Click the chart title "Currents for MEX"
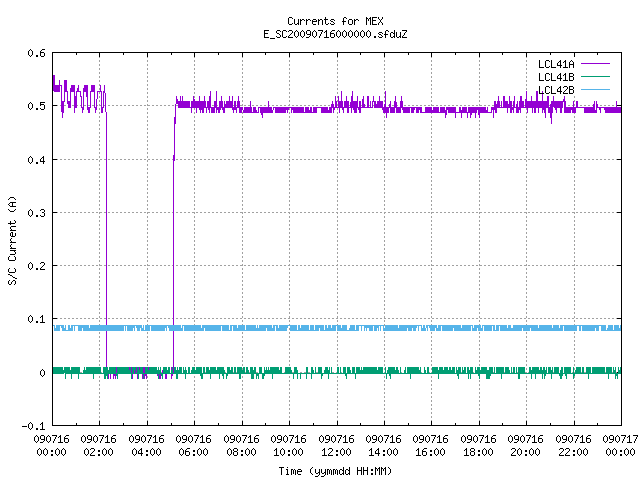This screenshot has height=480, width=640. coord(335,21)
